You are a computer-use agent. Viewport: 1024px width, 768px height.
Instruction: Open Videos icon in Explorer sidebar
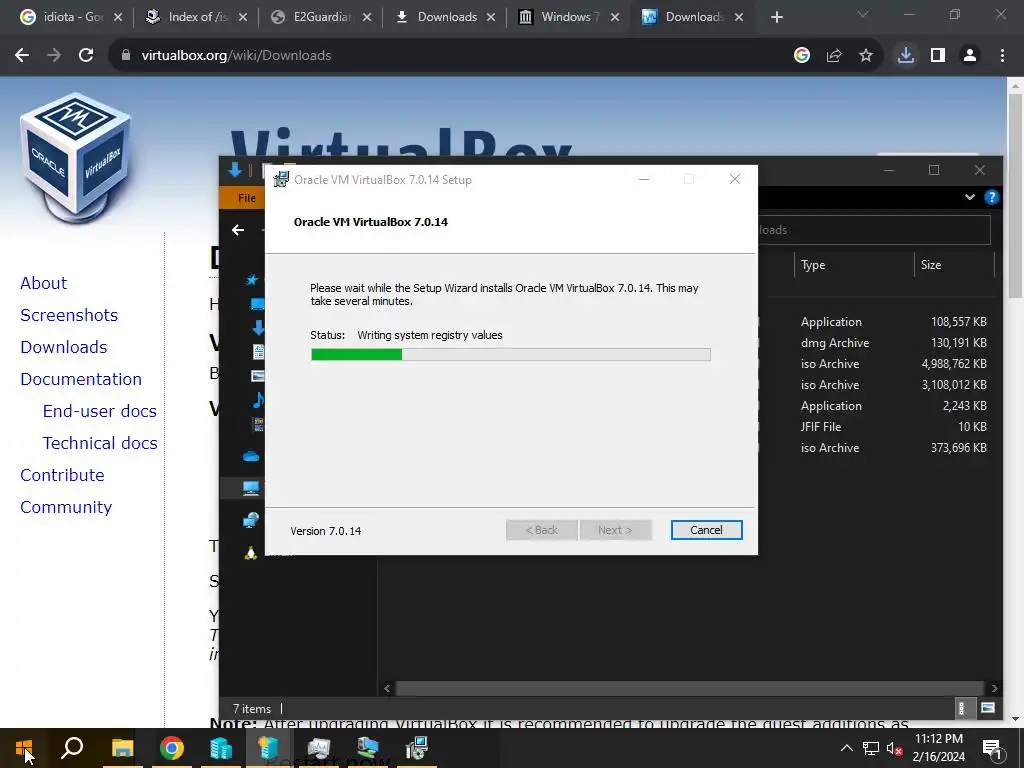[259, 424]
